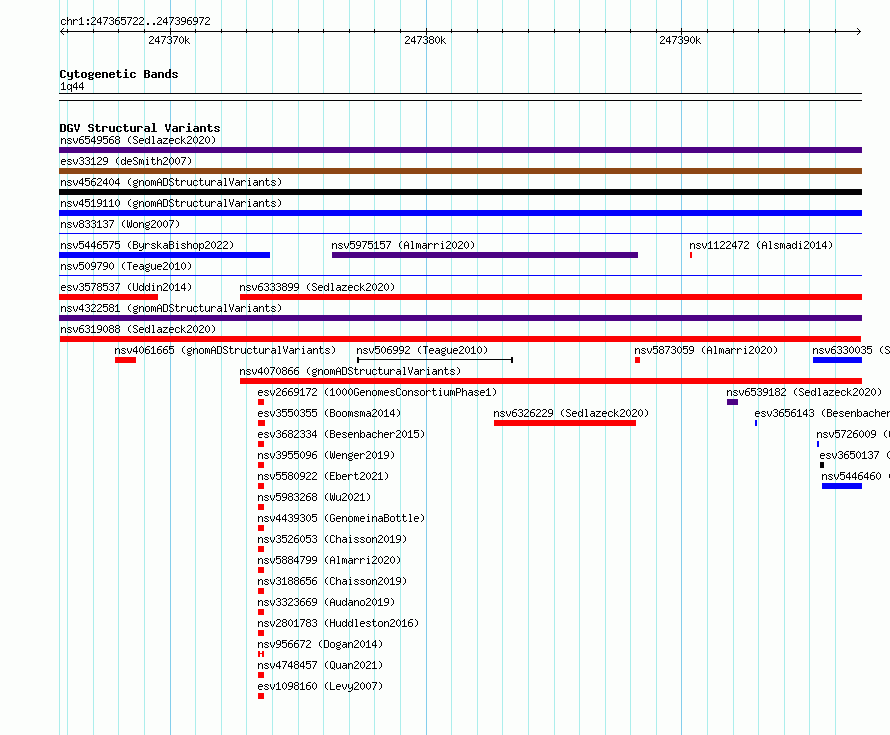The image size is (890, 735).
Task: Click the purple nsv6539182 variant marker
Action: (x=732, y=402)
